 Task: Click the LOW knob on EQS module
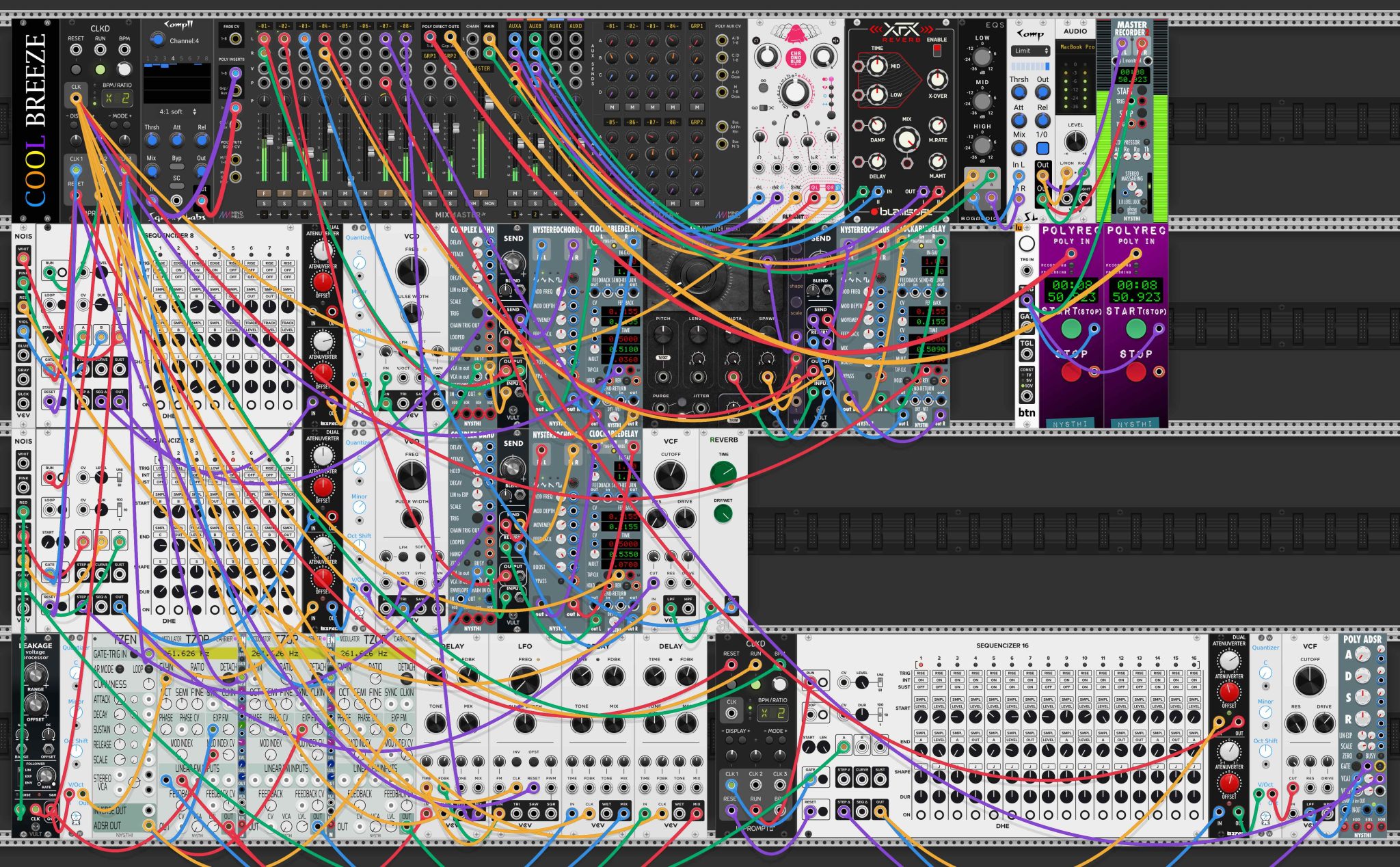click(982, 57)
